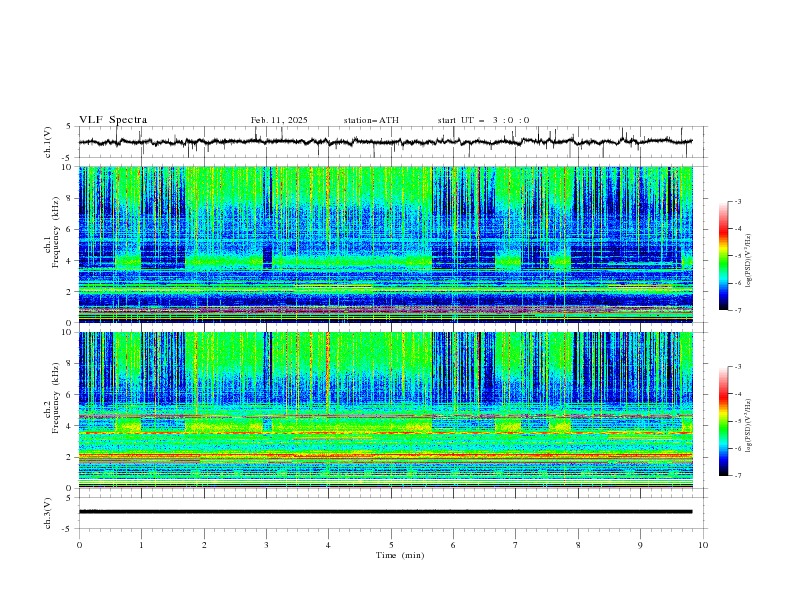Click the ch.2 spectrogram panel

[385, 410]
